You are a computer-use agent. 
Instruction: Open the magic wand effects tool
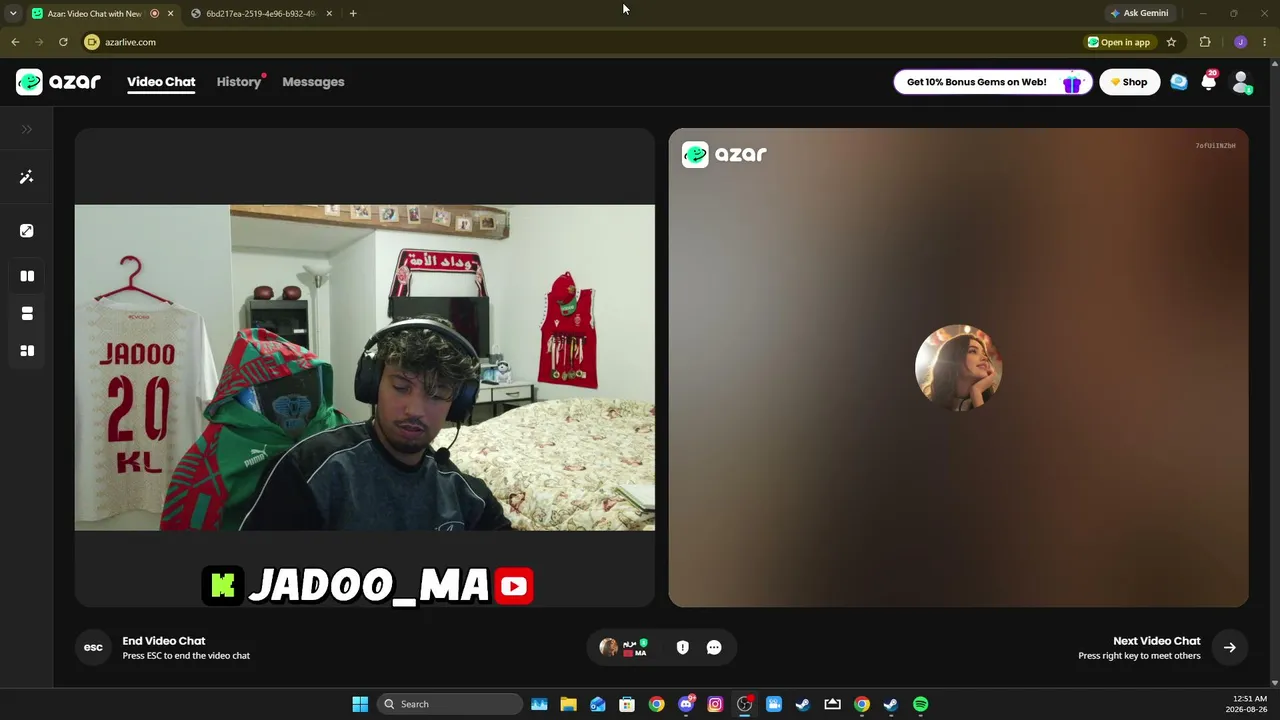[27, 177]
